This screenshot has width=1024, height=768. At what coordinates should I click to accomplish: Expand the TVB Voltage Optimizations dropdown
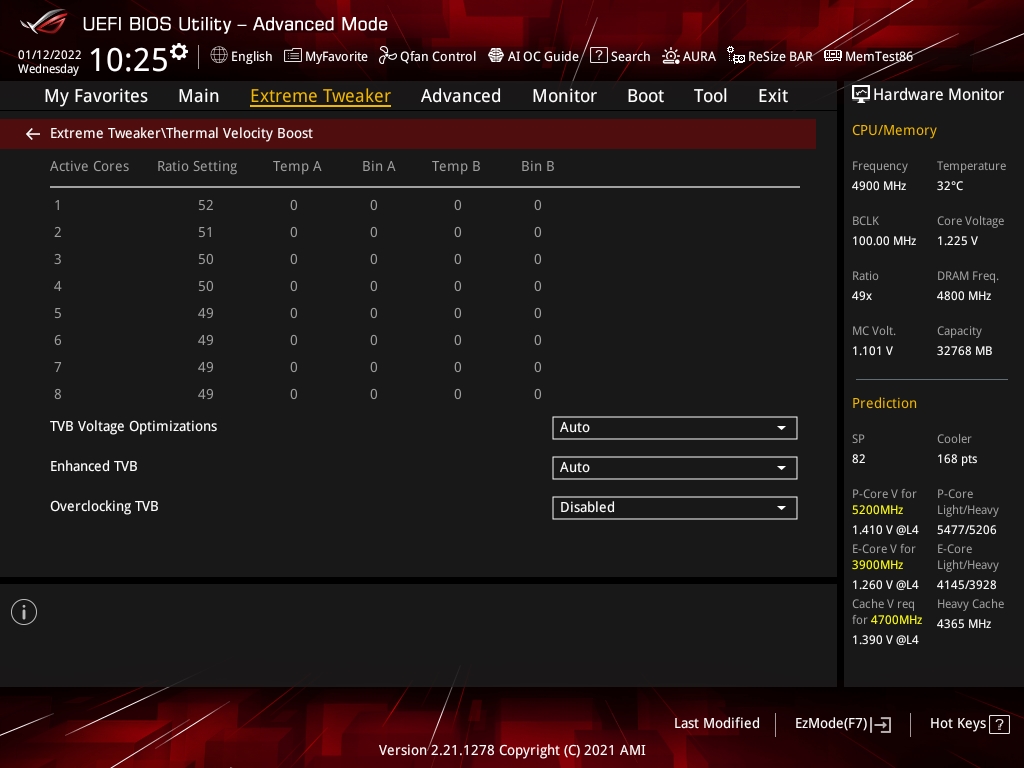[675, 428]
